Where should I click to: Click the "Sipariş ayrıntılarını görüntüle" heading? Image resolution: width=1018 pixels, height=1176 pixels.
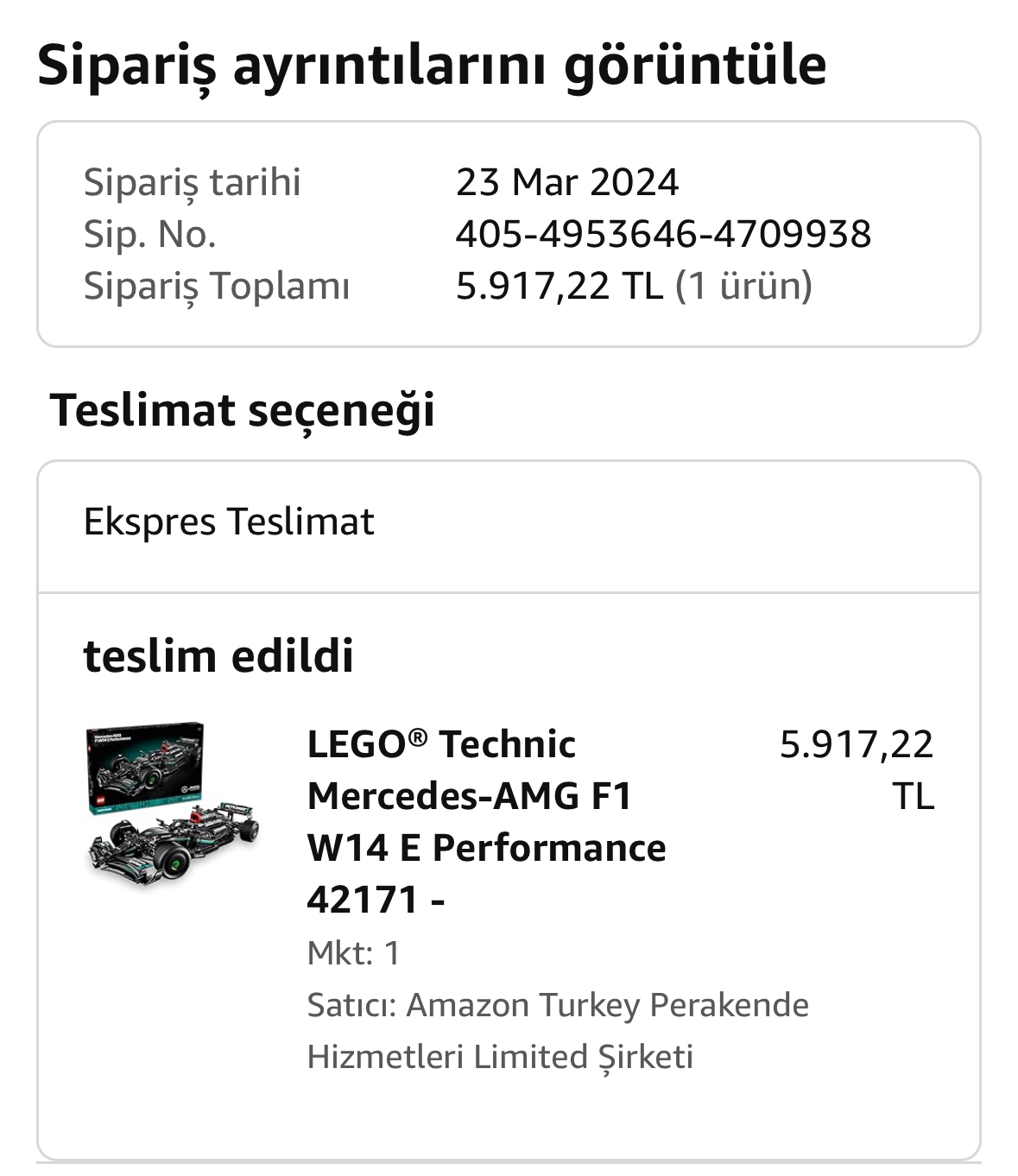click(x=432, y=65)
